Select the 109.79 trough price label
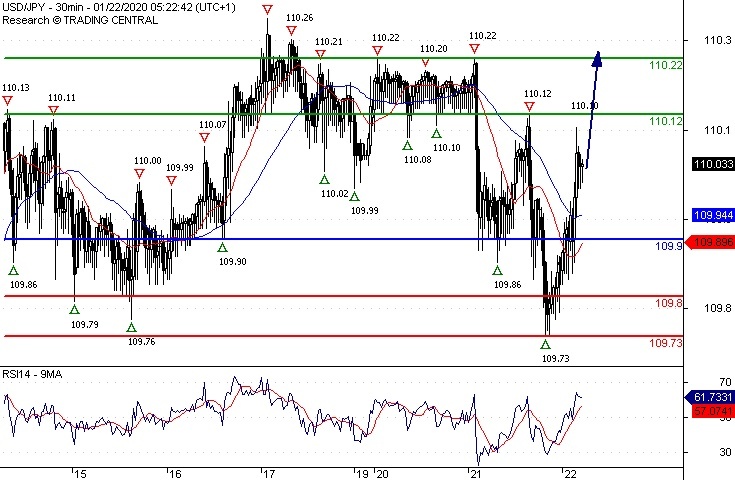 click(85, 324)
